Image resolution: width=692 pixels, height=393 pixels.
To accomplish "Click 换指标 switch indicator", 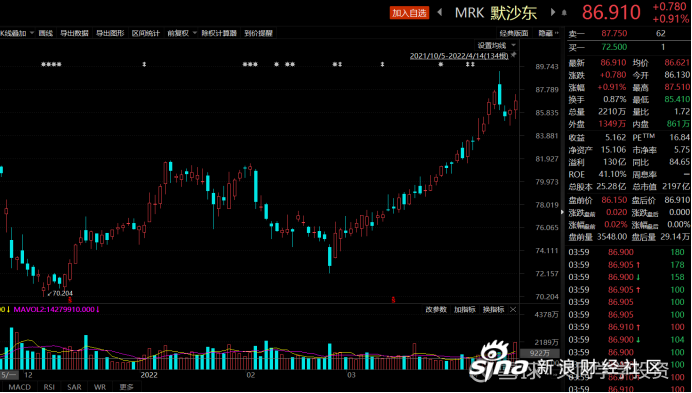I will (493, 310).
